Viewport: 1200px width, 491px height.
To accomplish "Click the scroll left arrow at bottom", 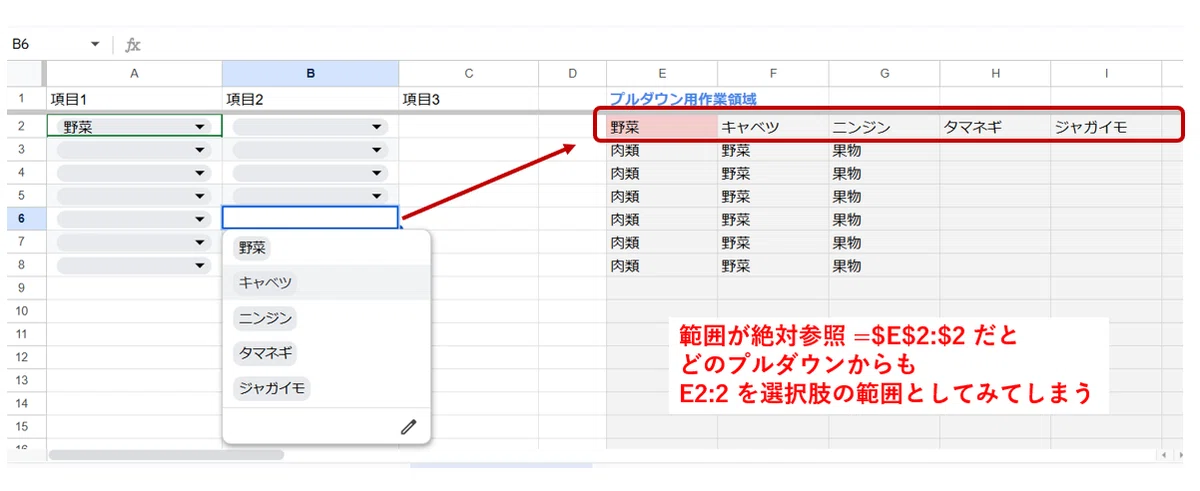I will 1163,454.
